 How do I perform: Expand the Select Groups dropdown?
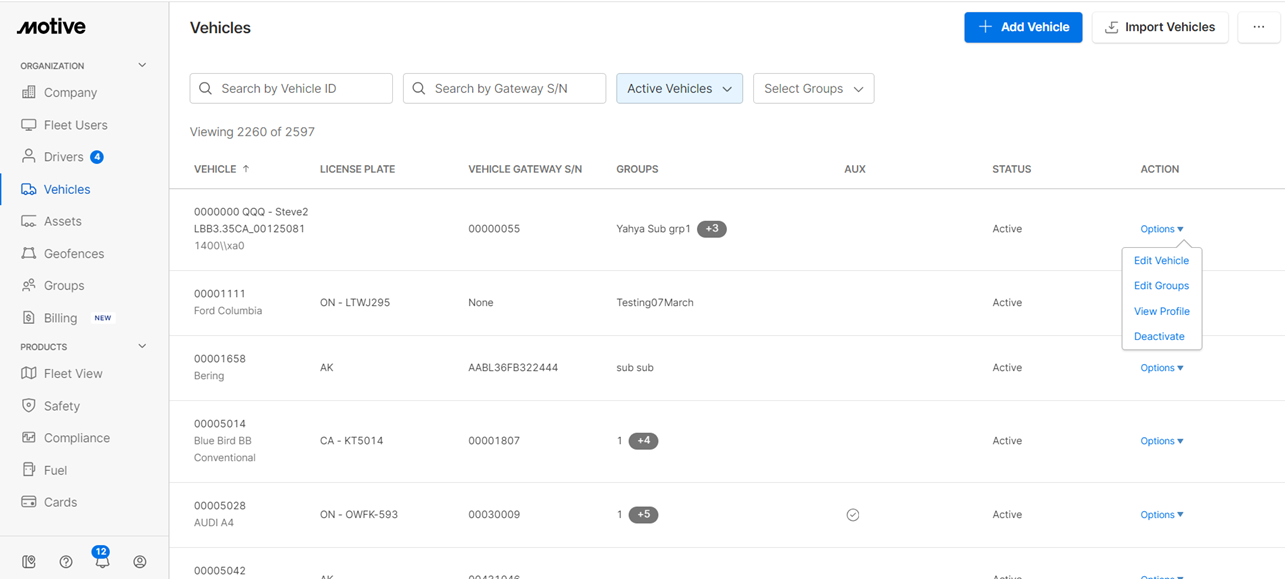tap(813, 88)
